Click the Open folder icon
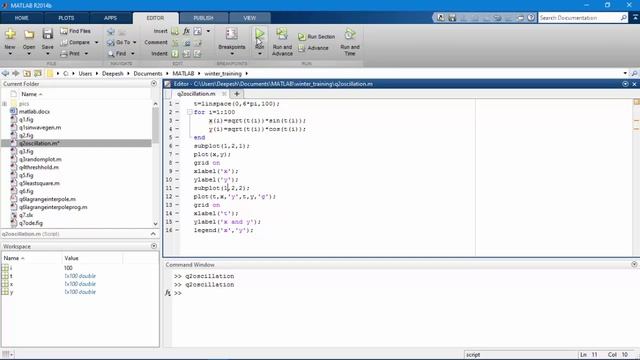The height and width of the screenshot is (360, 640). pyautogui.click(x=29, y=34)
